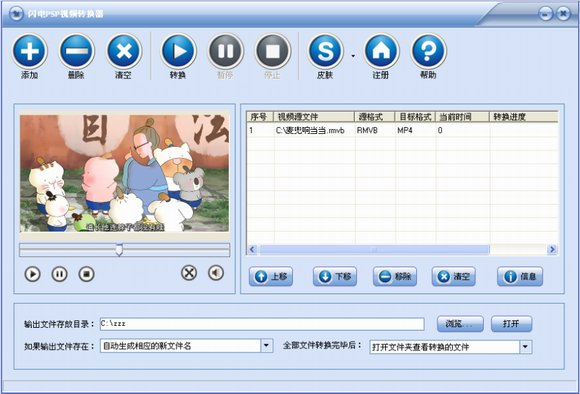Stop the preview video in player
This screenshot has width=580, height=394.
pyautogui.click(x=87, y=274)
